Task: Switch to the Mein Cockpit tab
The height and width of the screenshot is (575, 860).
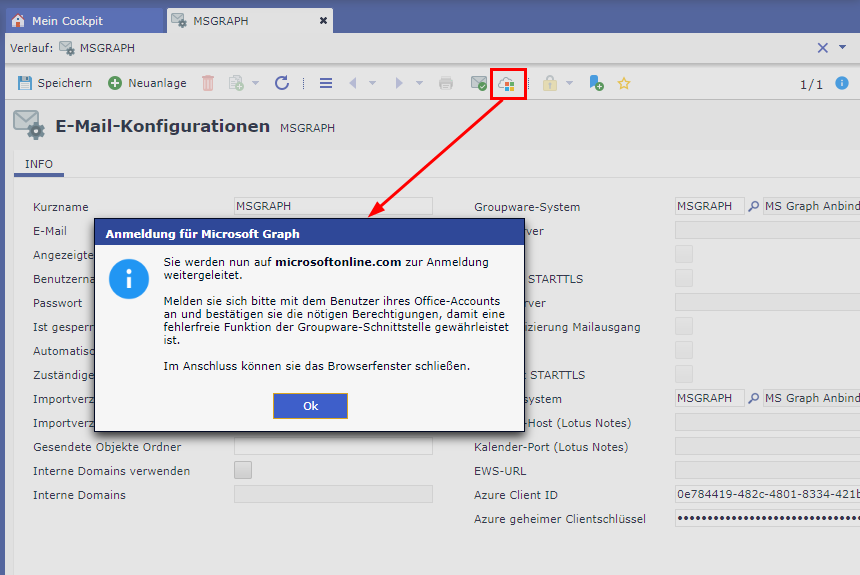Action: pyautogui.click(x=68, y=20)
